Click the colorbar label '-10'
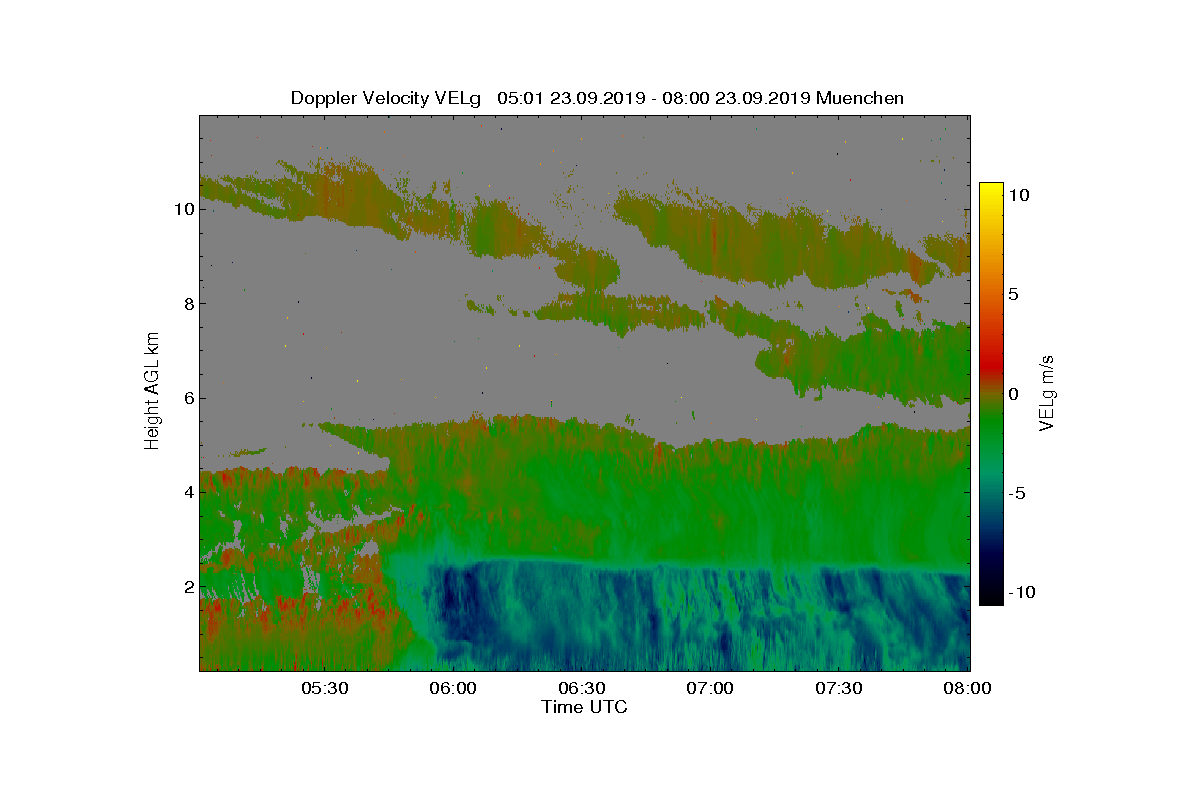 (x=1021, y=592)
